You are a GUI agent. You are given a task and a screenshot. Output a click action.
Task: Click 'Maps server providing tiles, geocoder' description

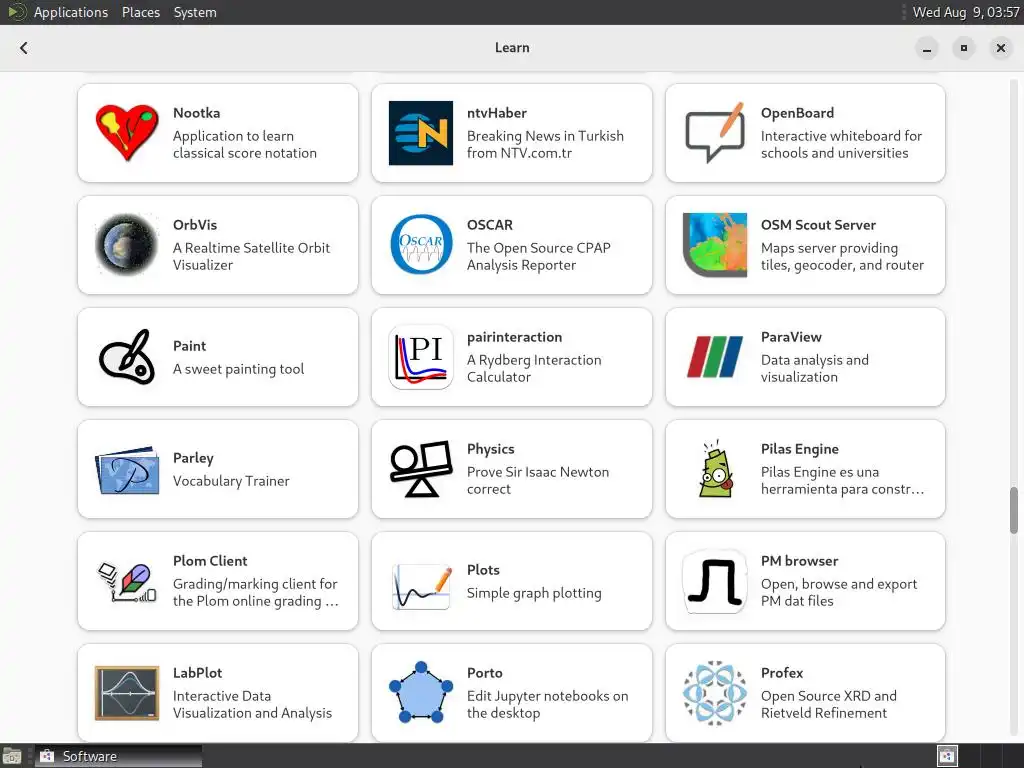[842, 256]
